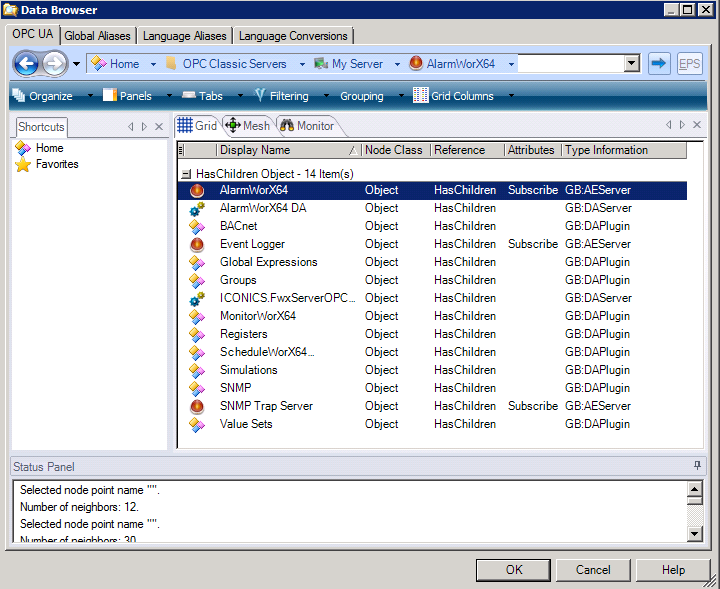Click the OK button

pyautogui.click(x=513, y=570)
